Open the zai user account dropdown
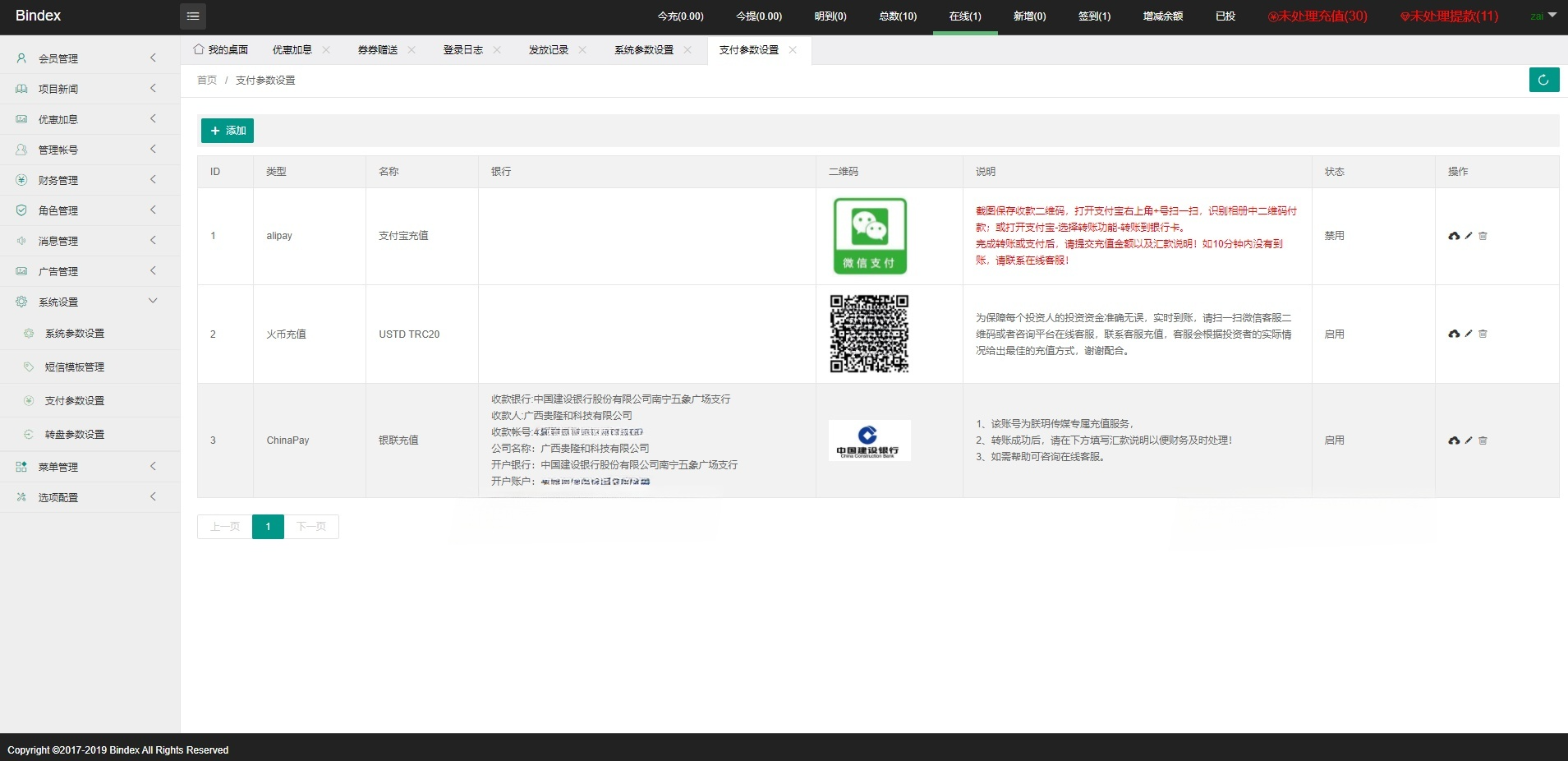Viewport: 1568px width, 761px height. coord(1543,16)
